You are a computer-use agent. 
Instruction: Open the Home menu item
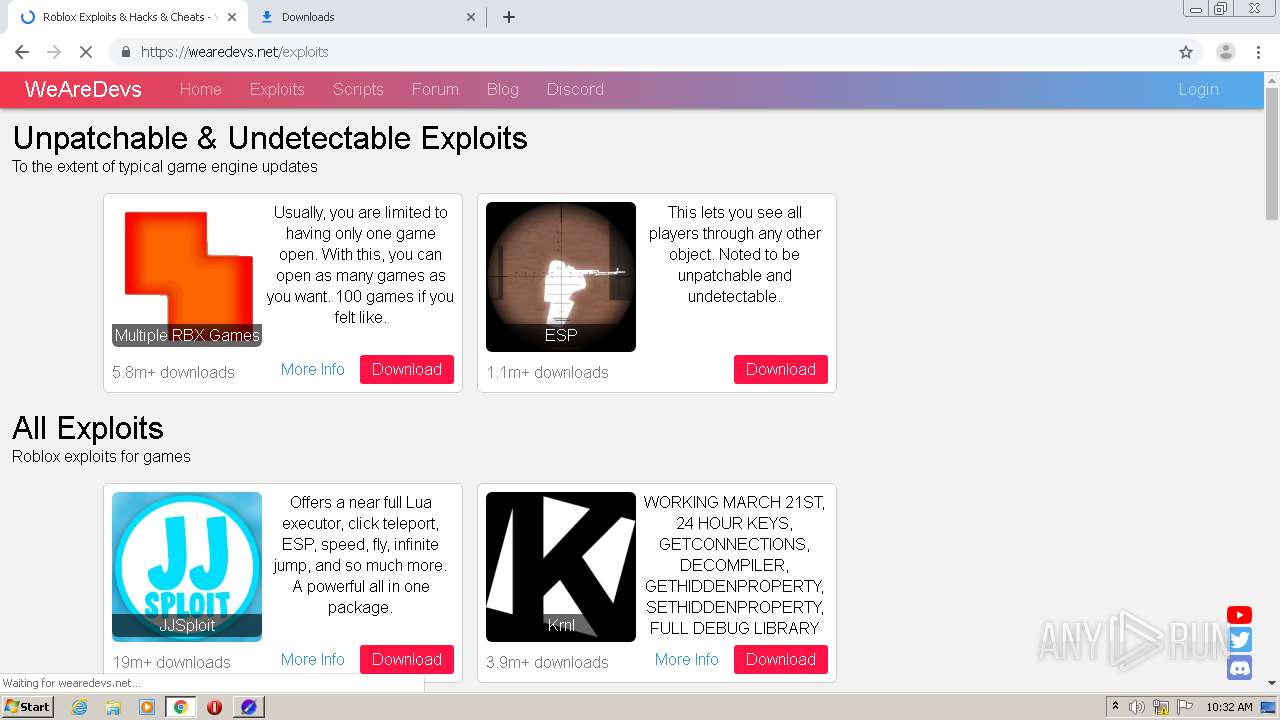coord(201,89)
